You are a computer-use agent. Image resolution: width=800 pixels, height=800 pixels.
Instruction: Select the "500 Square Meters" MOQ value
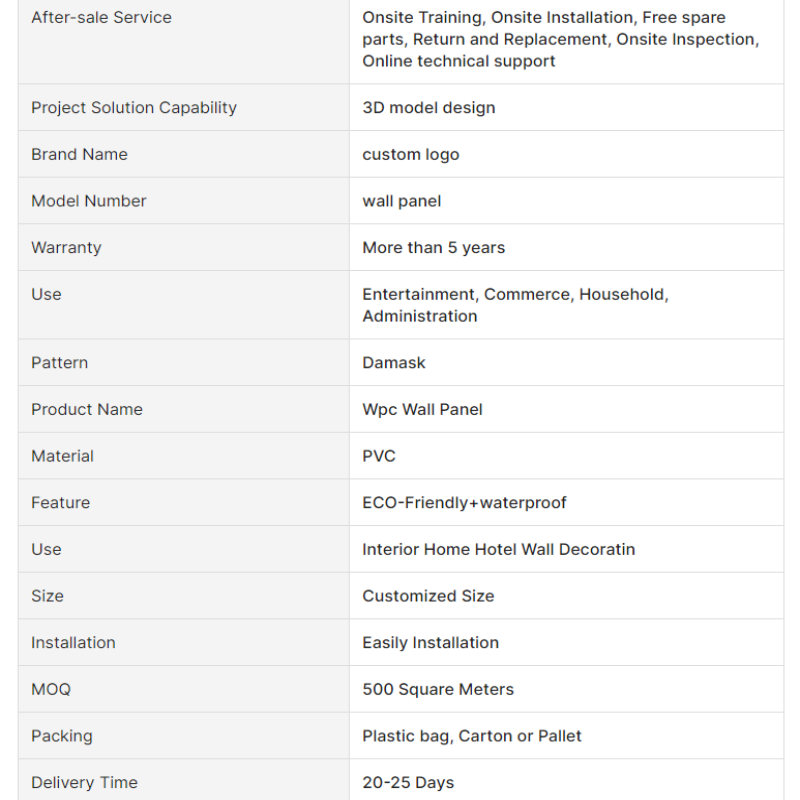click(x=438, y=689)
